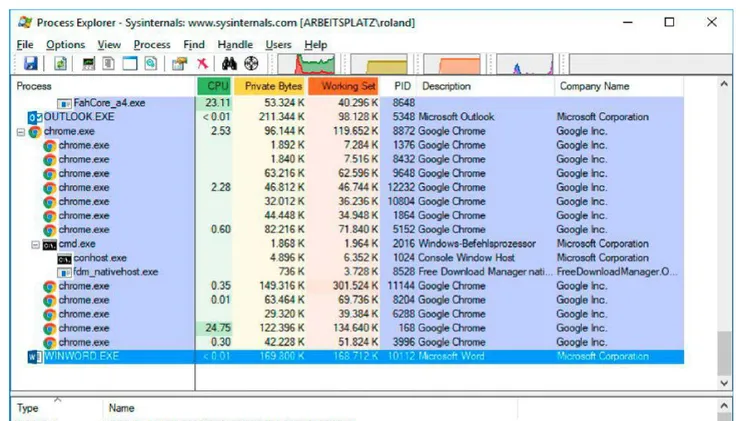Click the 301.524 K working set value
This screenshot has height=421, width=750.
click(355, 286)
